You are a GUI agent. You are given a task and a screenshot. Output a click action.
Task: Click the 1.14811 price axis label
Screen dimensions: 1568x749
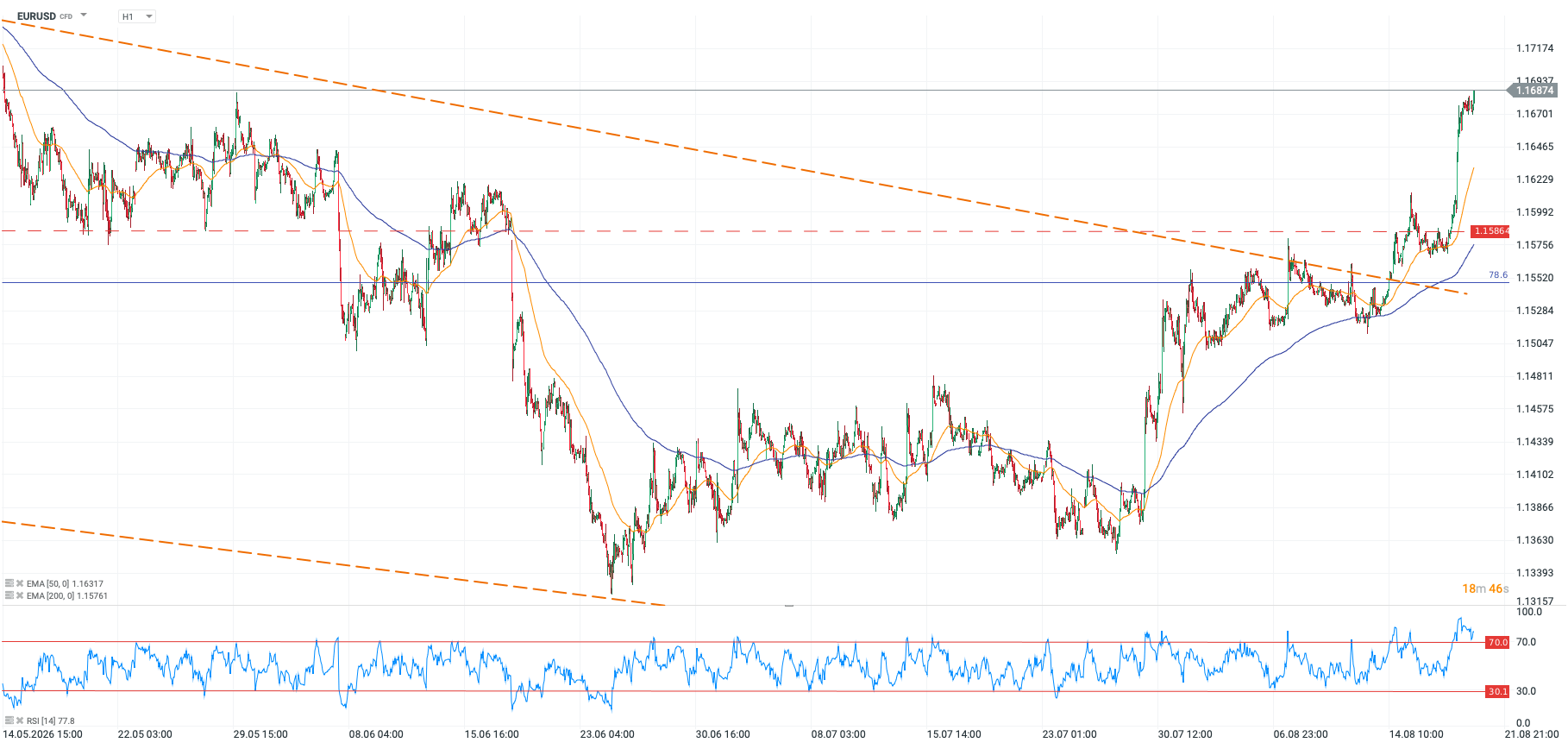pyautogui.click(x=1535, y=376)
